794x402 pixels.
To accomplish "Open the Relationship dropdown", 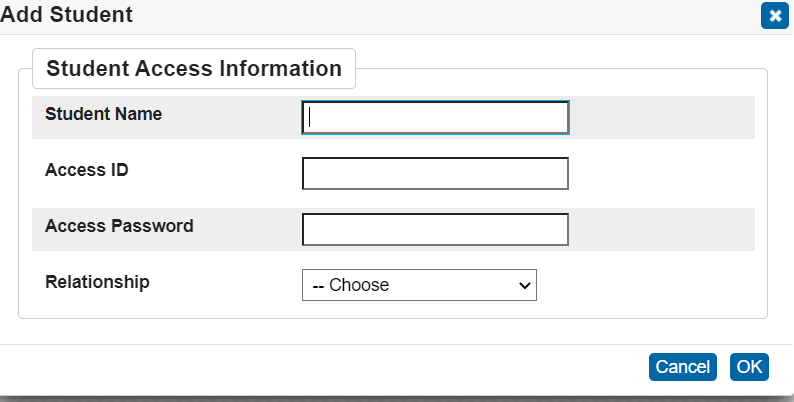I will [419, 285].
